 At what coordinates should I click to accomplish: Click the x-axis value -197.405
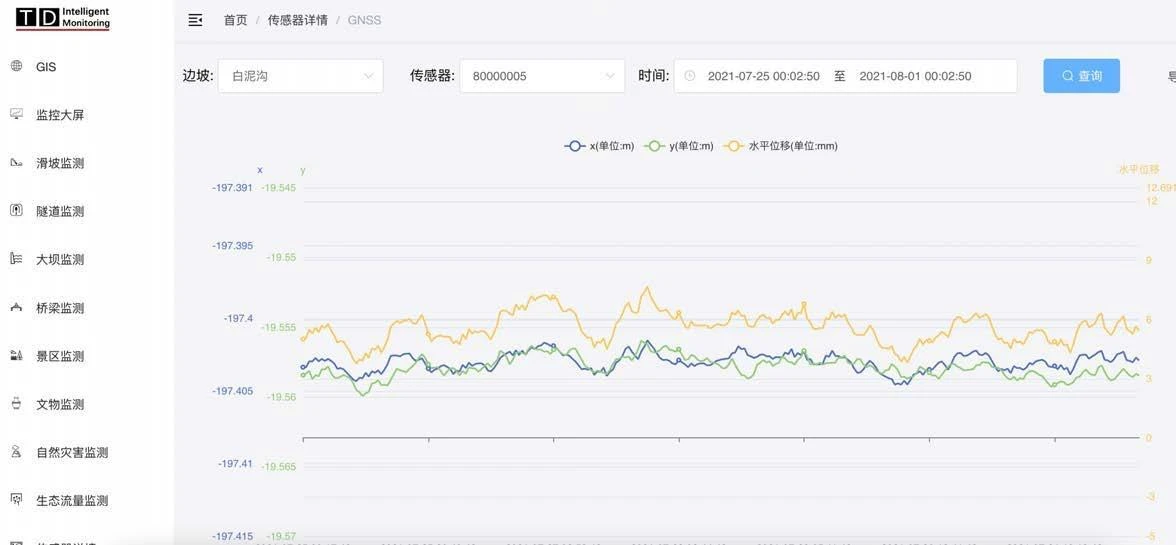(x=232, y=391)
